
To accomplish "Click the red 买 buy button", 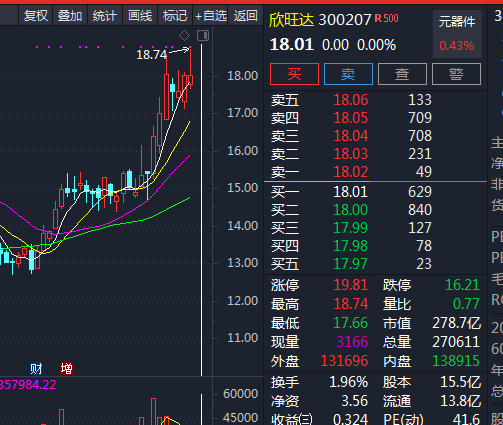I will pos(294,74).
